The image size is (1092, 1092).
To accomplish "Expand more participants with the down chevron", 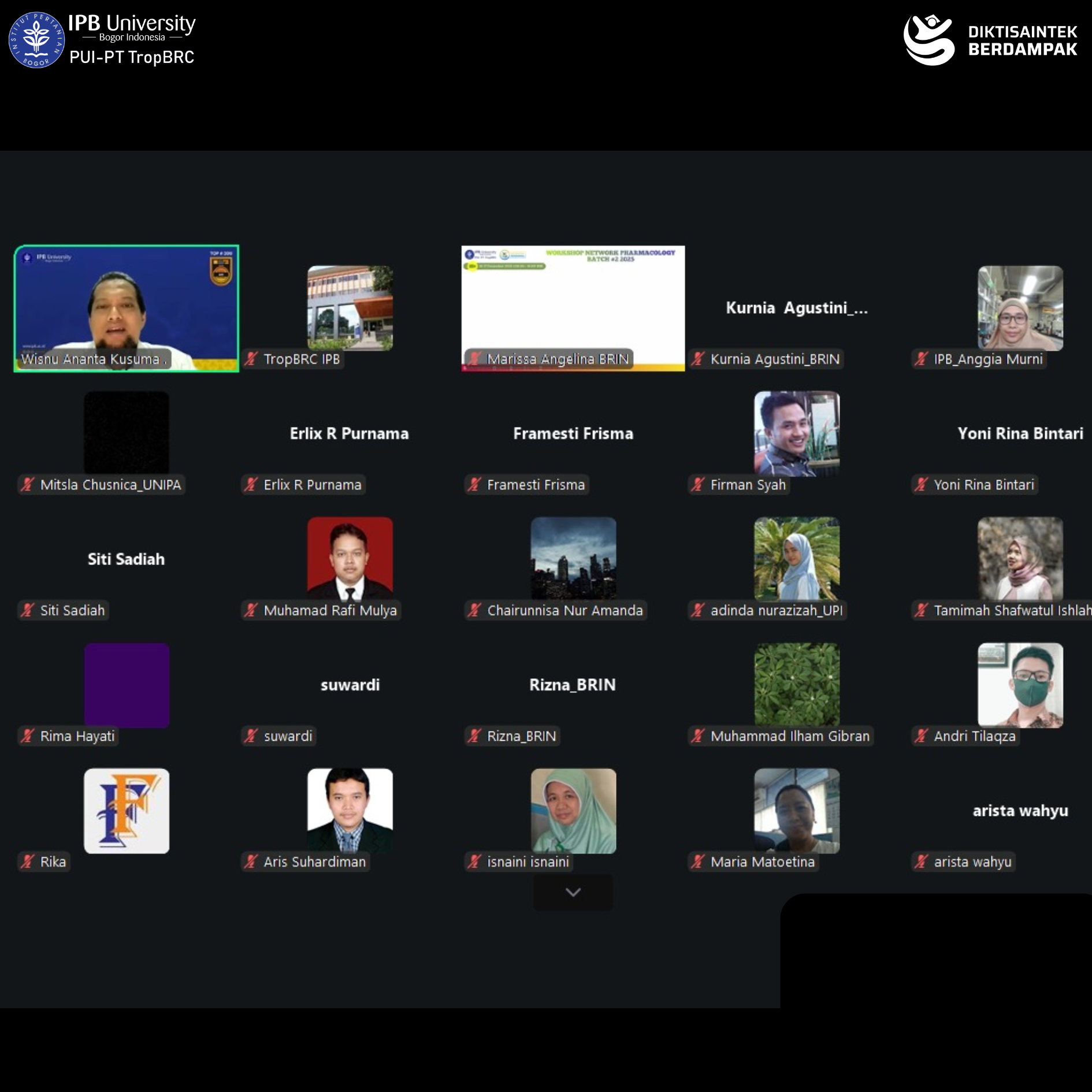I will pos(573,892).
